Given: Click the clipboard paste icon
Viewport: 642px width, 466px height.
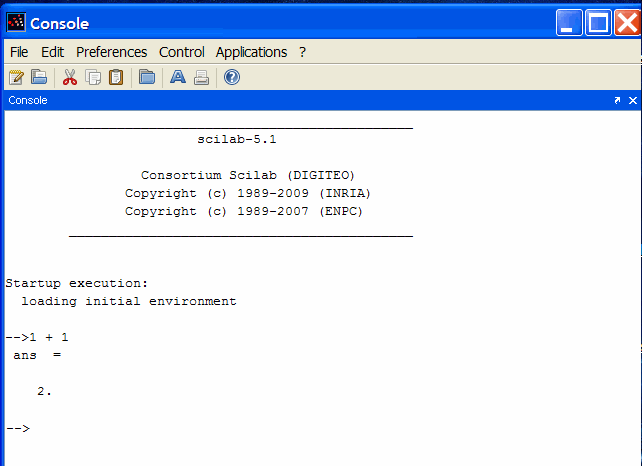Looking at the screenshot, I should pyautogui.click(x=116, y=77).
